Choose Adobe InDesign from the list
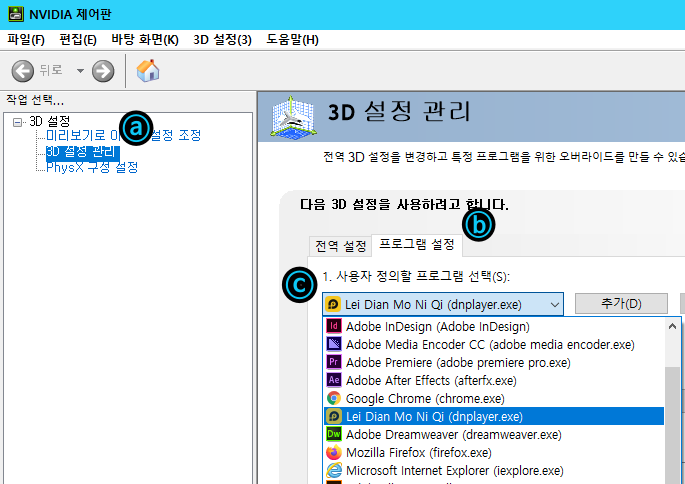685x484 pixels. coord(494,326)
